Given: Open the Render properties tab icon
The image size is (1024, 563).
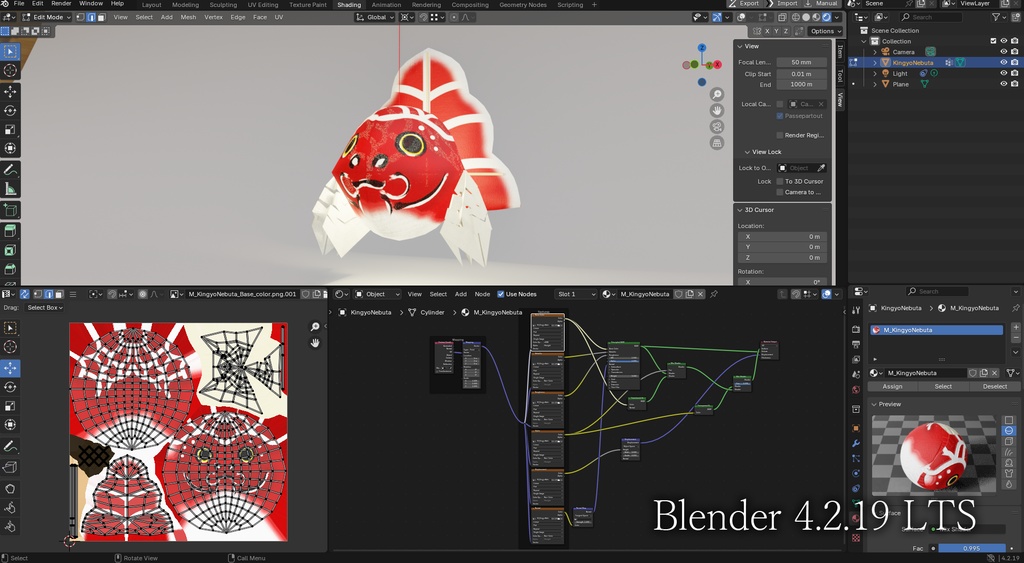Looking at the screenshot, I should (x=856, y=329).
